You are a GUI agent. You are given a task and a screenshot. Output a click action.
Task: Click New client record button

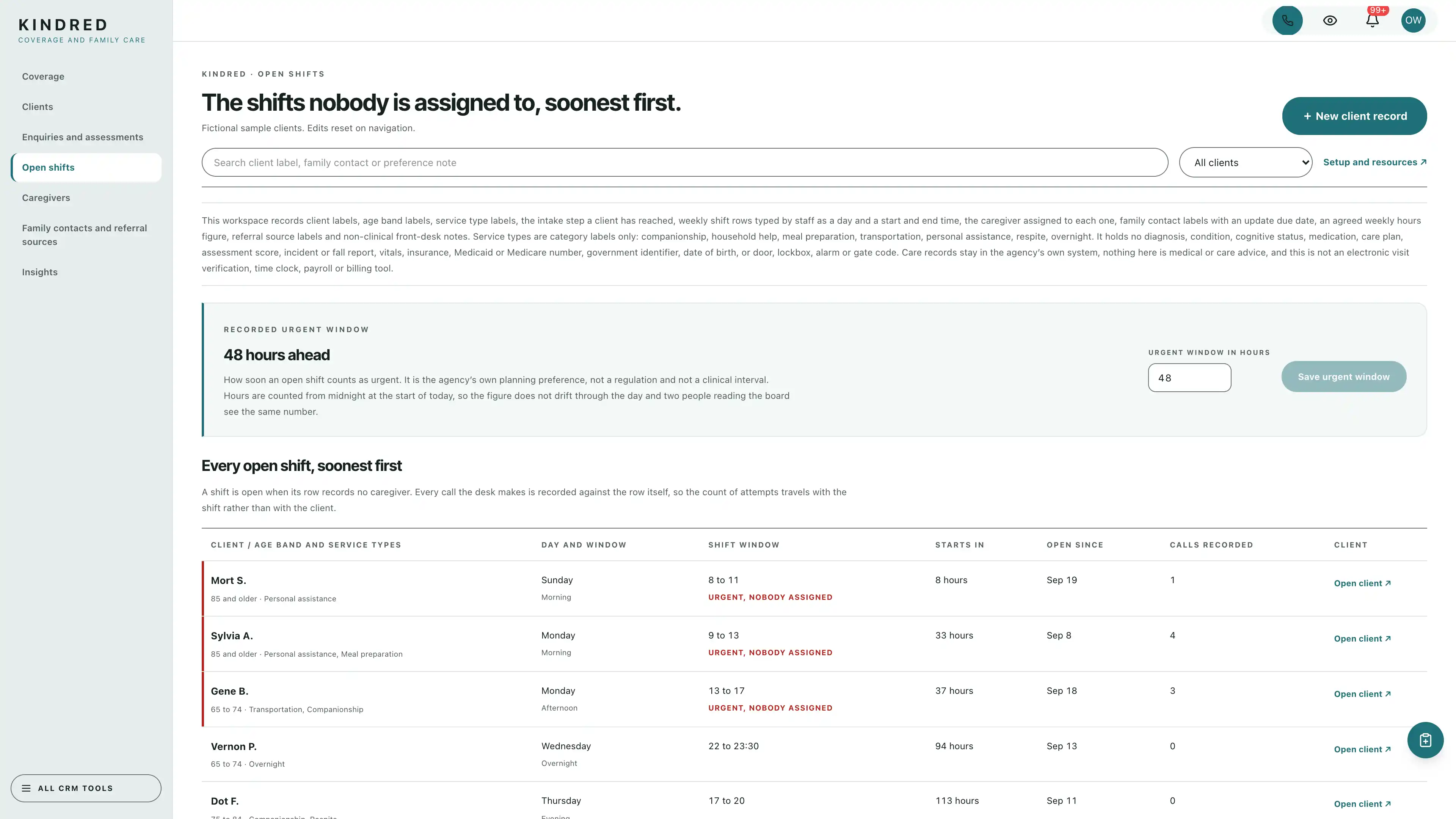pyautogui.click(x=1354, y=116)
